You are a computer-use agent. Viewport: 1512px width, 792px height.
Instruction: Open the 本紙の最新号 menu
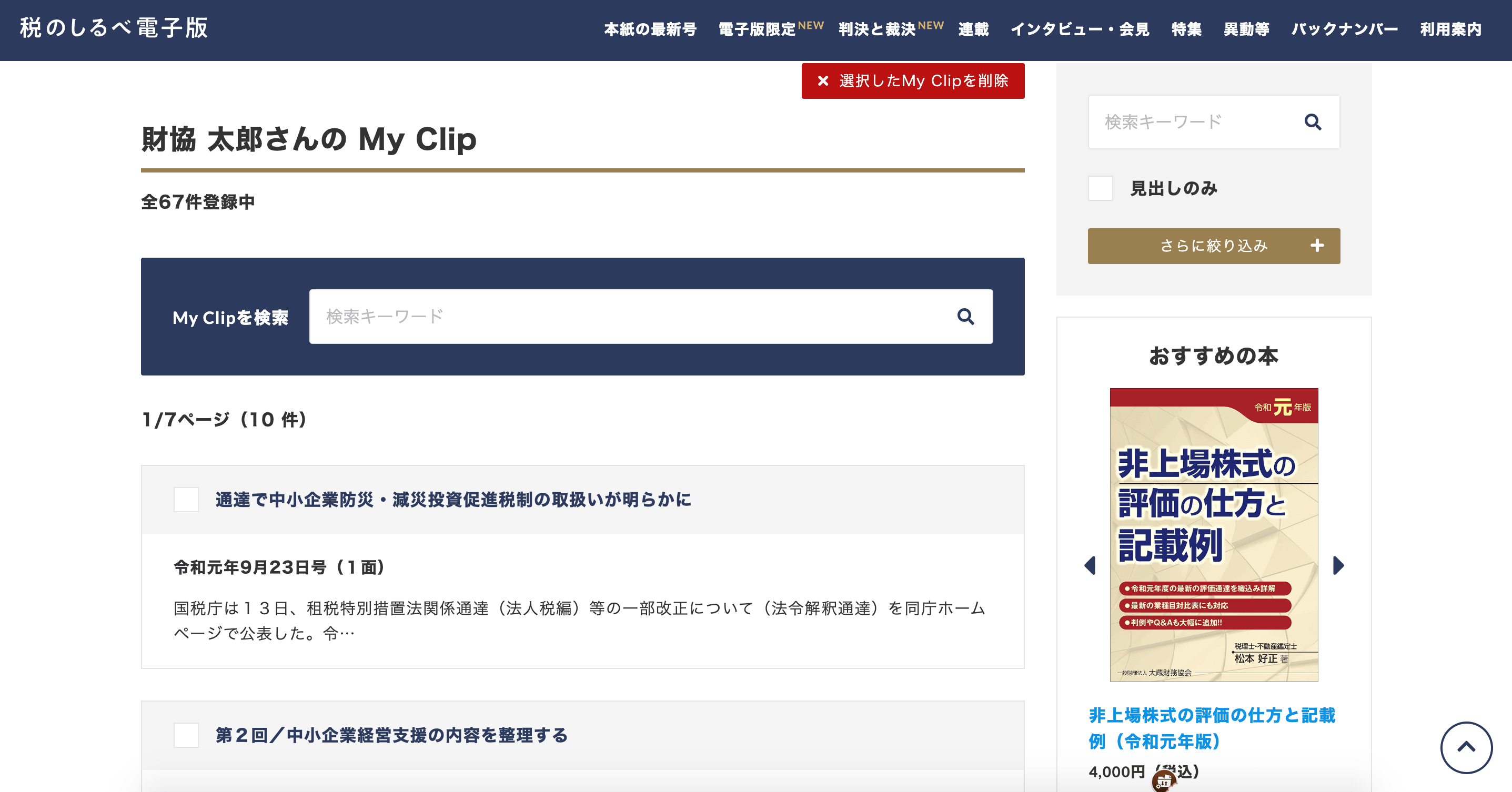(x=650, y=29)
